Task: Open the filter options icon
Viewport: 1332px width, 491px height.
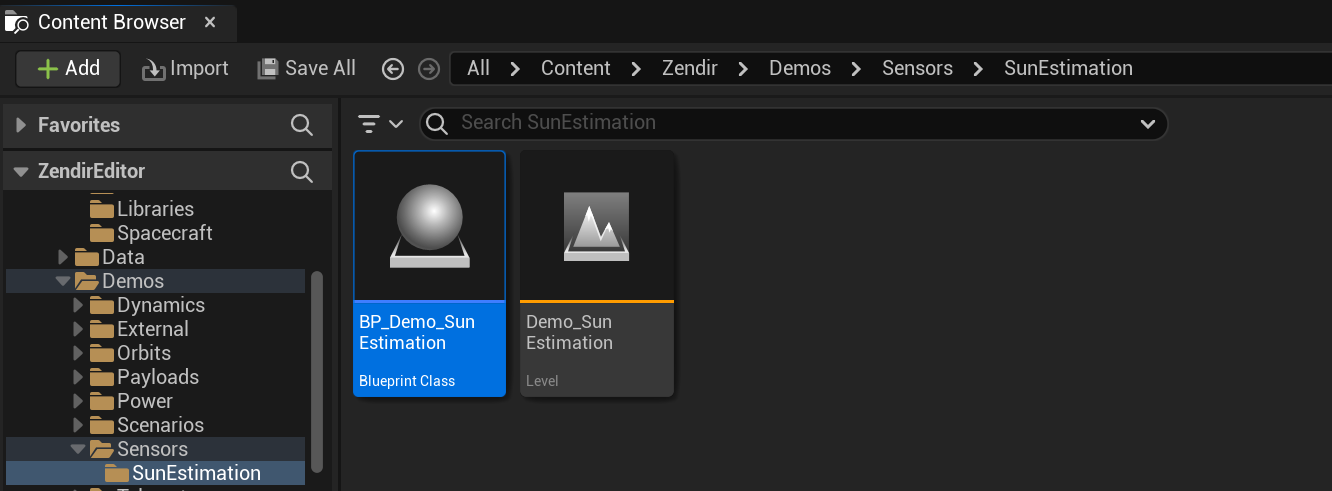Action: [x=380, y=123]
